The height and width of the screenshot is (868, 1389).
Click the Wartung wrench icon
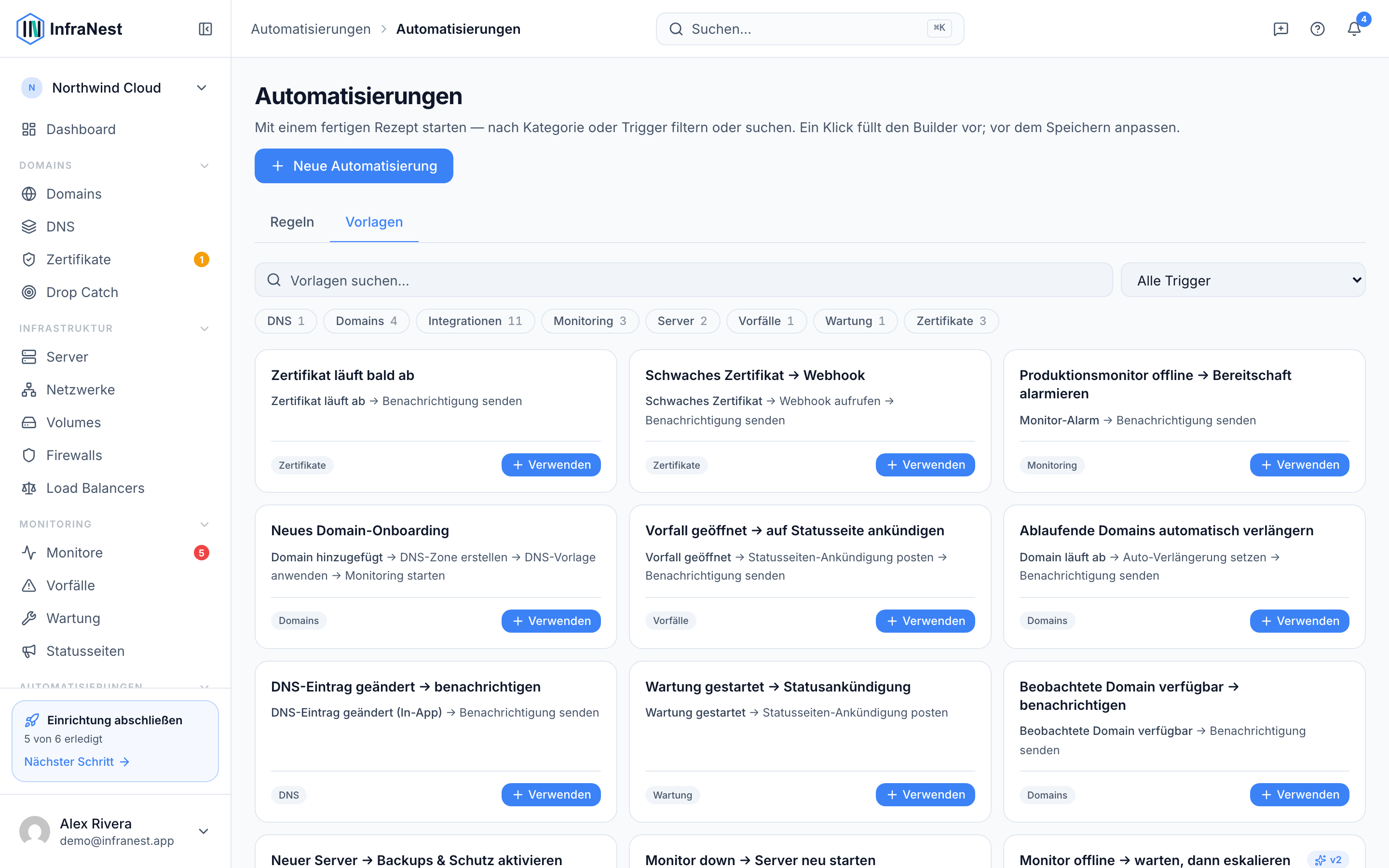(x=29, y=618)
